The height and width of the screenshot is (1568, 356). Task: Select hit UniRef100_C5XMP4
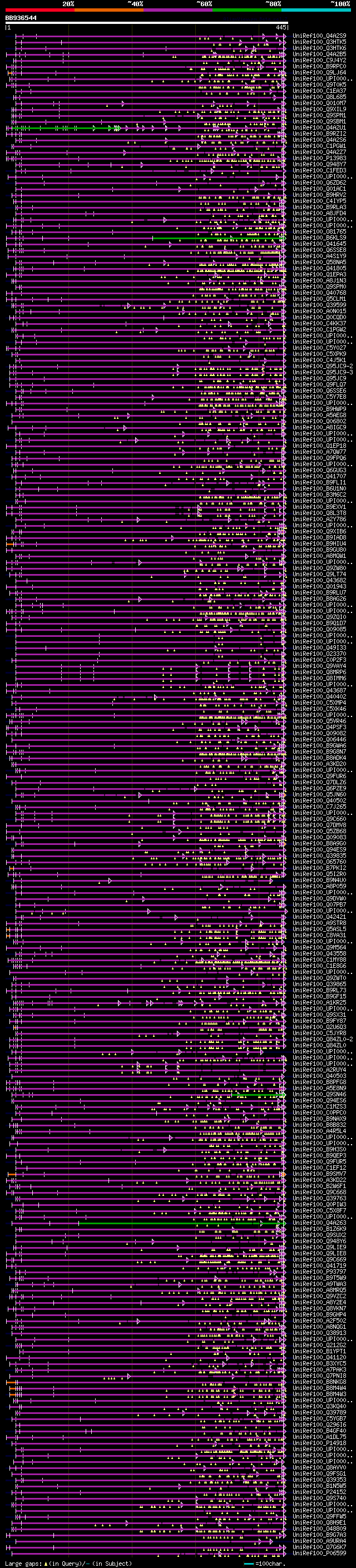(x=319, y=703)
